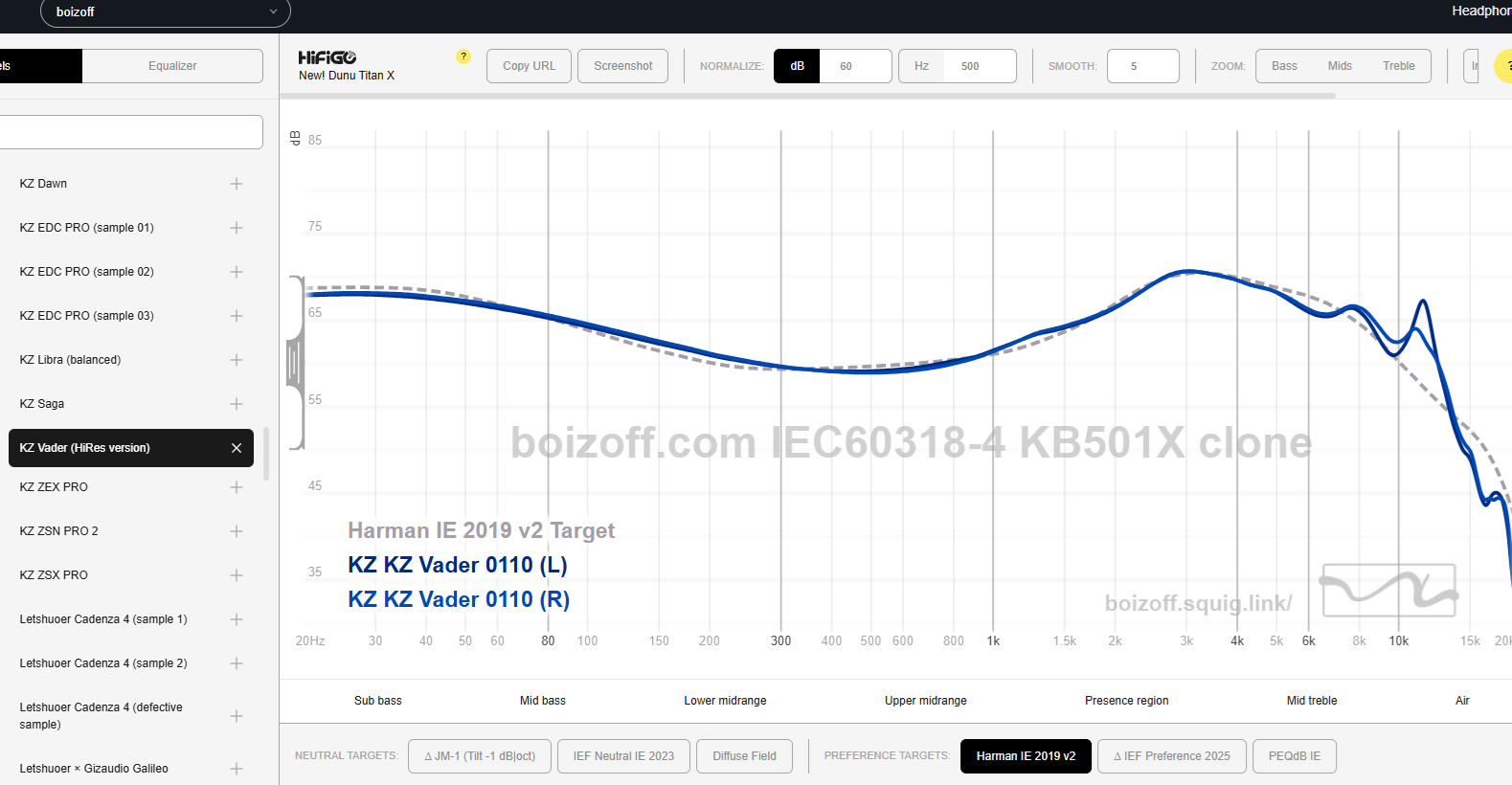This screenshot has height=785, width=1512.
Task: Switch to the Equalizer tab
Action: [172, 66]
